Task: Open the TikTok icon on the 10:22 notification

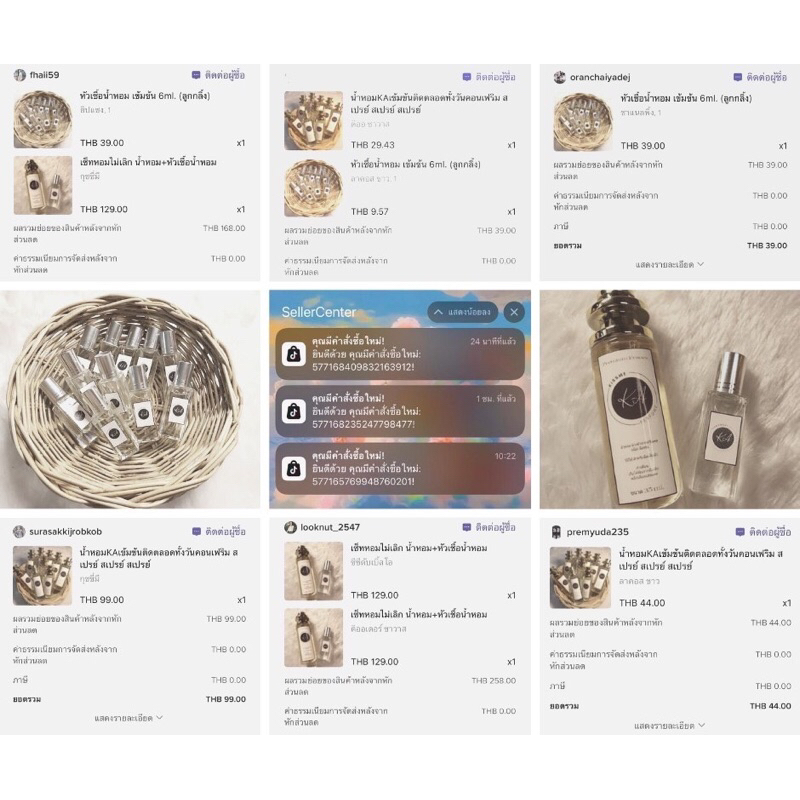Action: coord(293,468)
